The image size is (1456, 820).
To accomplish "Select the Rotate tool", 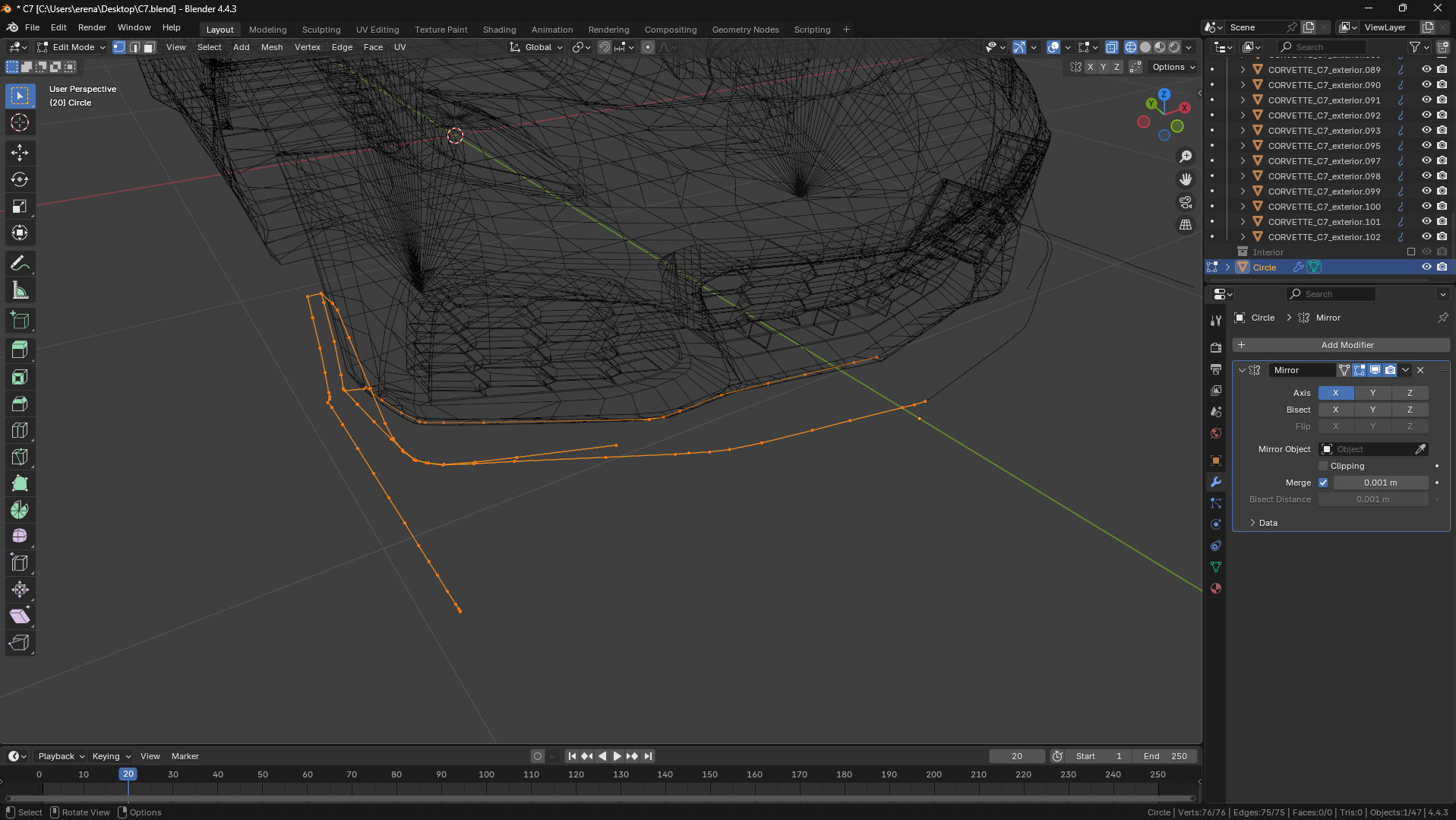I will 20,179.
